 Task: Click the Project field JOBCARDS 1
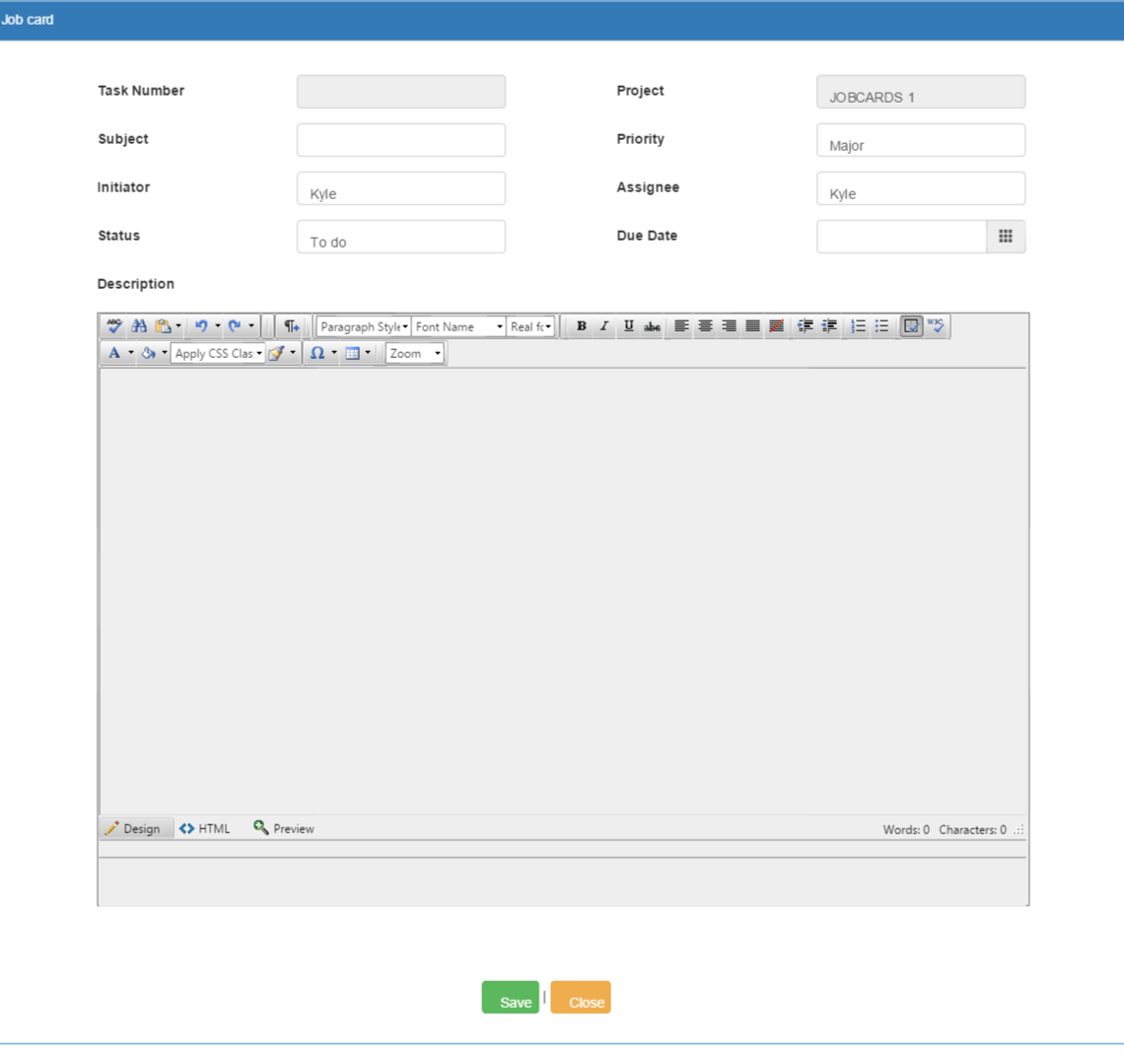921,92
